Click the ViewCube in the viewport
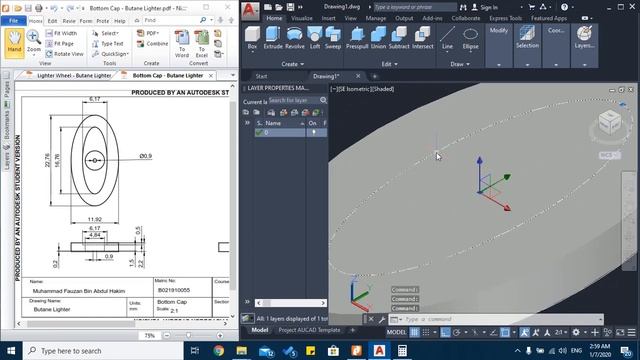 click(x=609, y=122)
